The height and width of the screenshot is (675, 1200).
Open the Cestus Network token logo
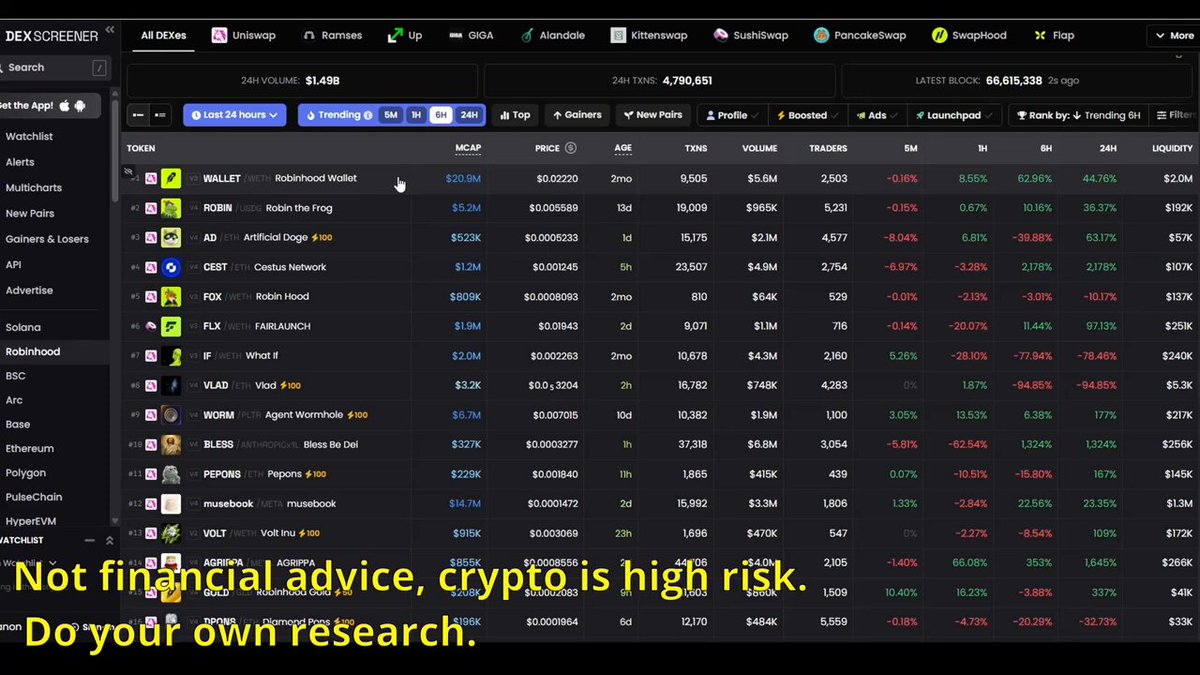tap(171, 267)
